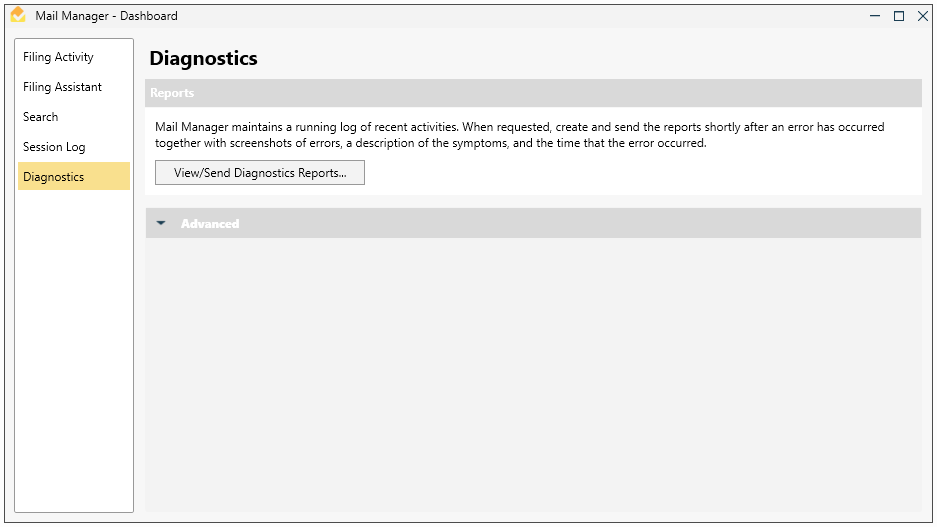The width and height of the screenshot is (937, 527).
Task: Minimize the Mail Manager Dashboard window
Action: pos(875,16)
